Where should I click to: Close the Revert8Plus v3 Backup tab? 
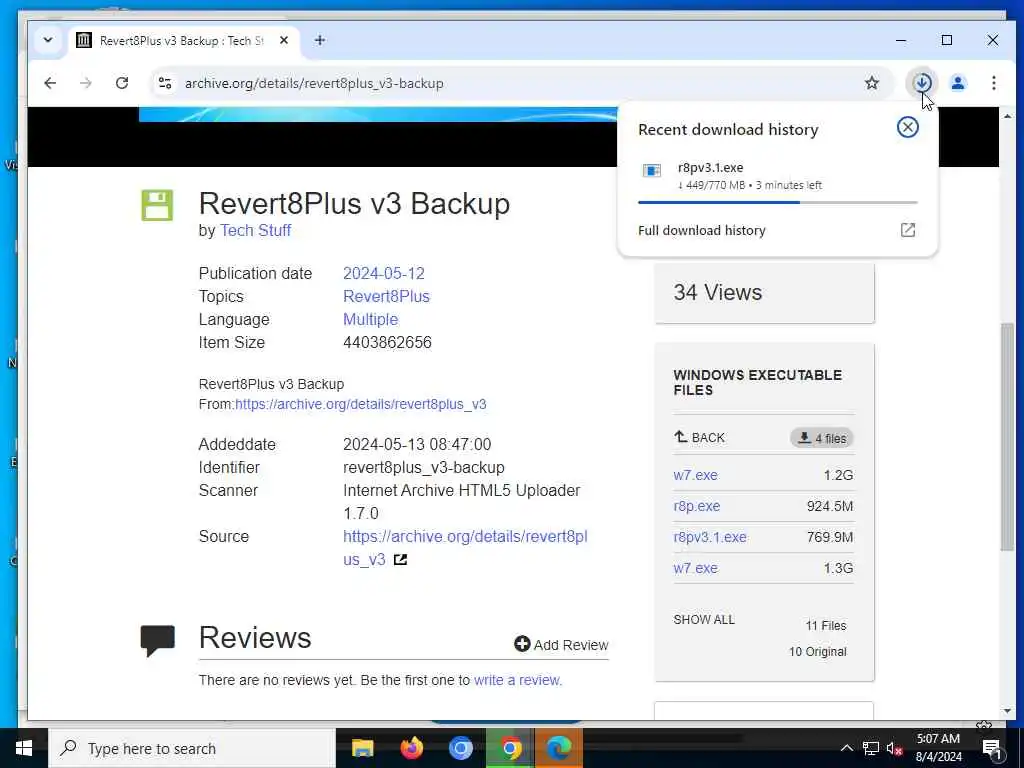point(283,40)
